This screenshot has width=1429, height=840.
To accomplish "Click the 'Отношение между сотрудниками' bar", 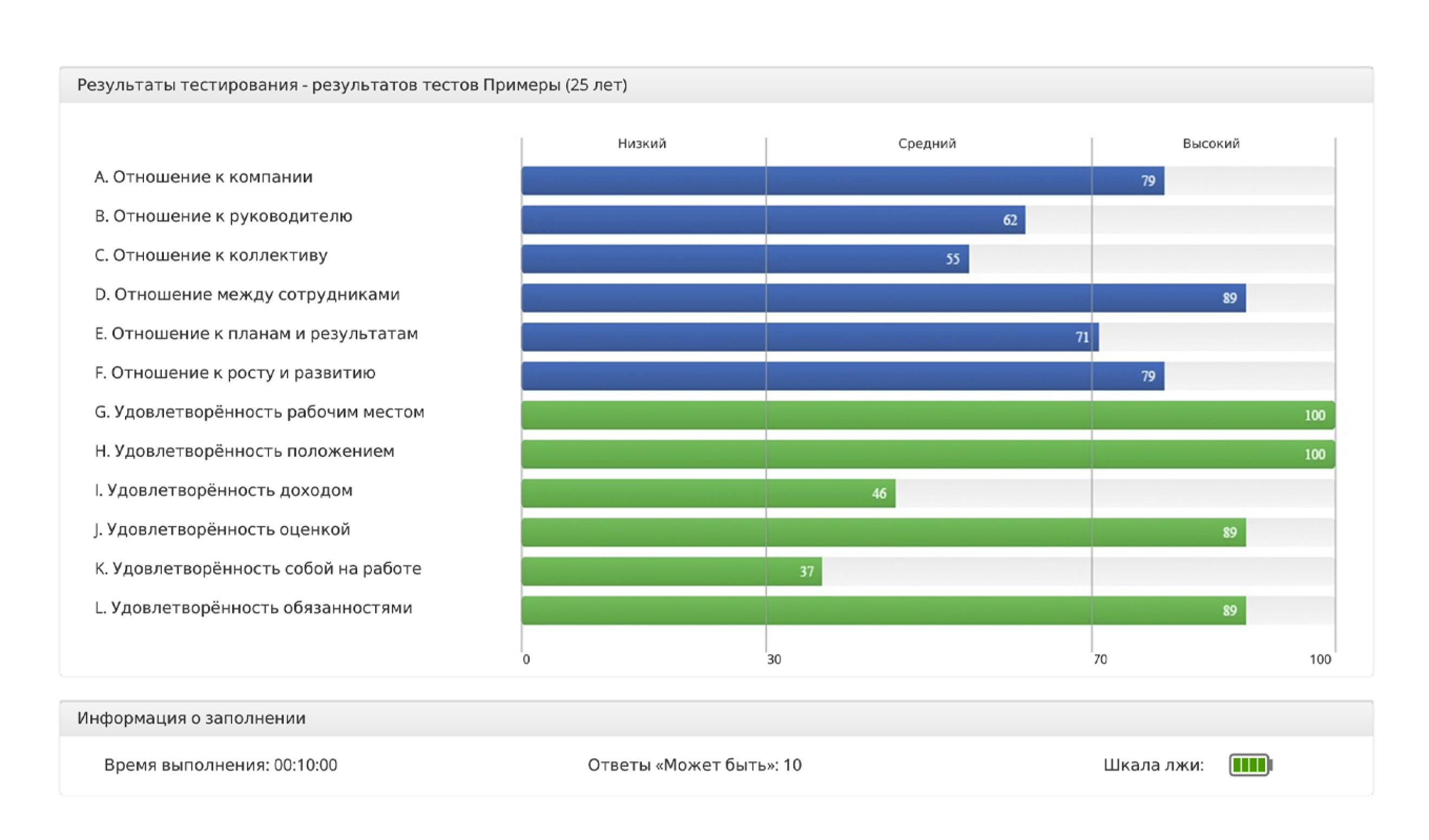I will [883, 298].
